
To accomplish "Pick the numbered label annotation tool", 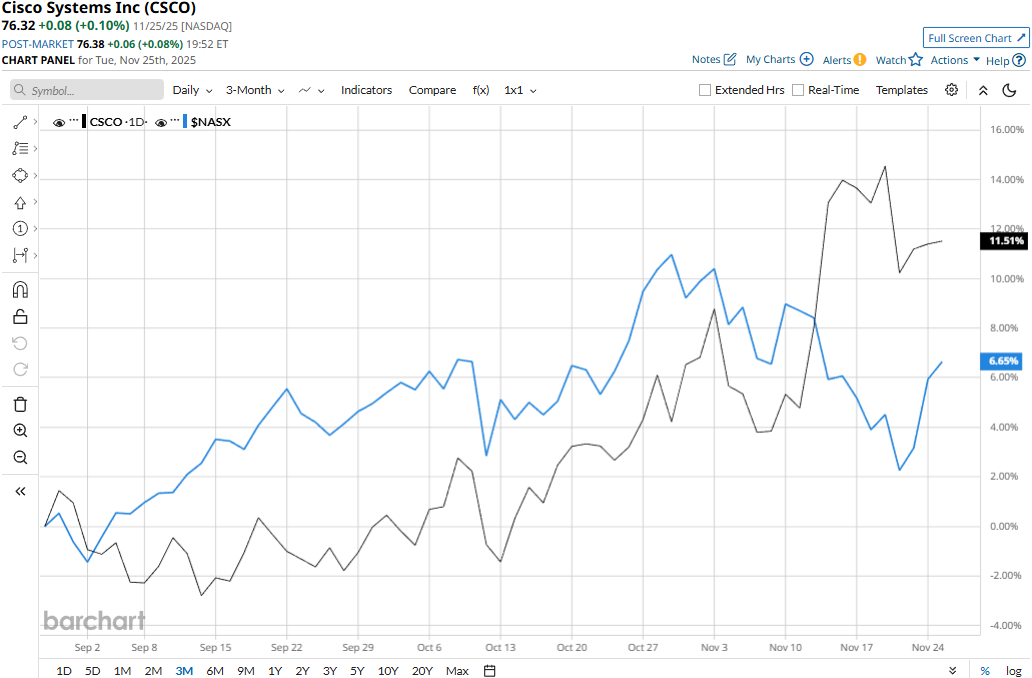I will (x=20, y=228).
